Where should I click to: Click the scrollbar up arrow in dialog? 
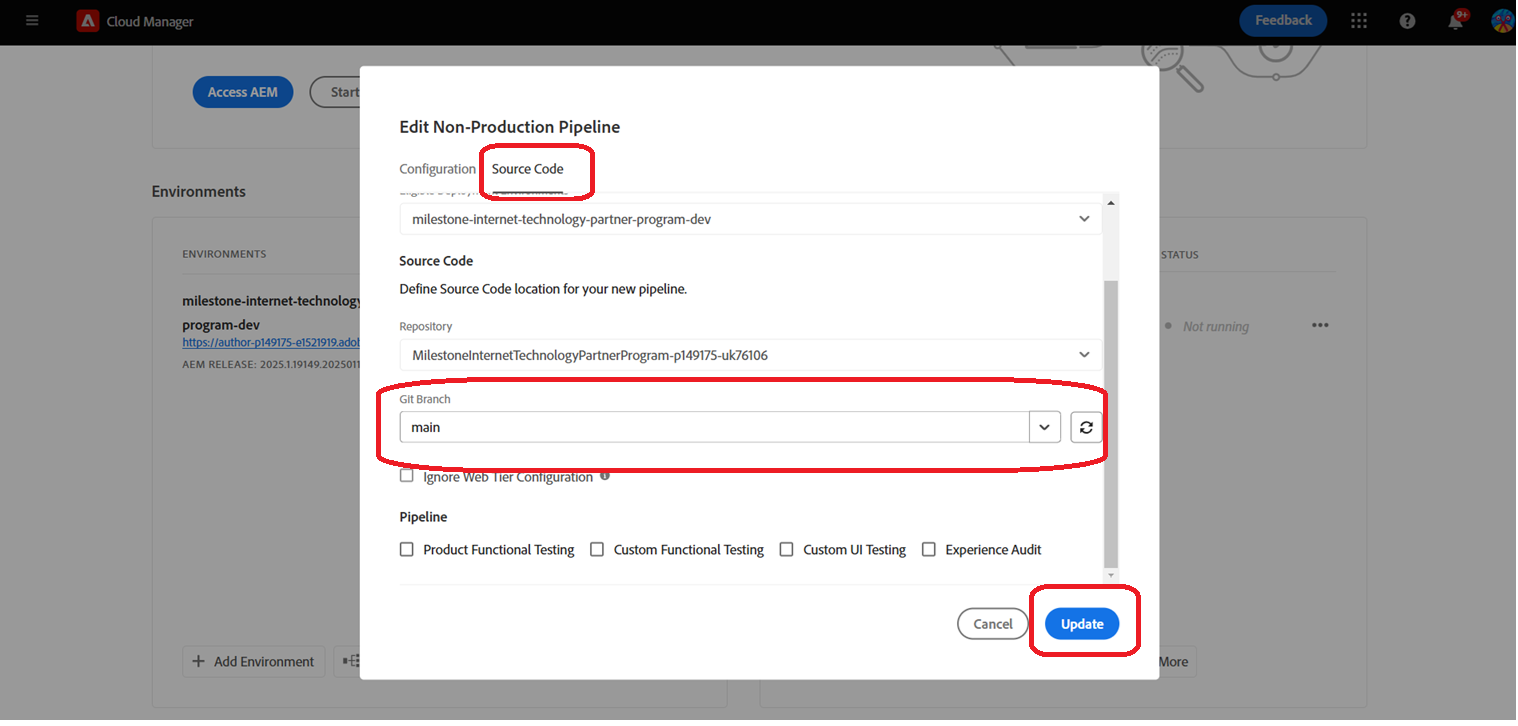coord(1111,204)
